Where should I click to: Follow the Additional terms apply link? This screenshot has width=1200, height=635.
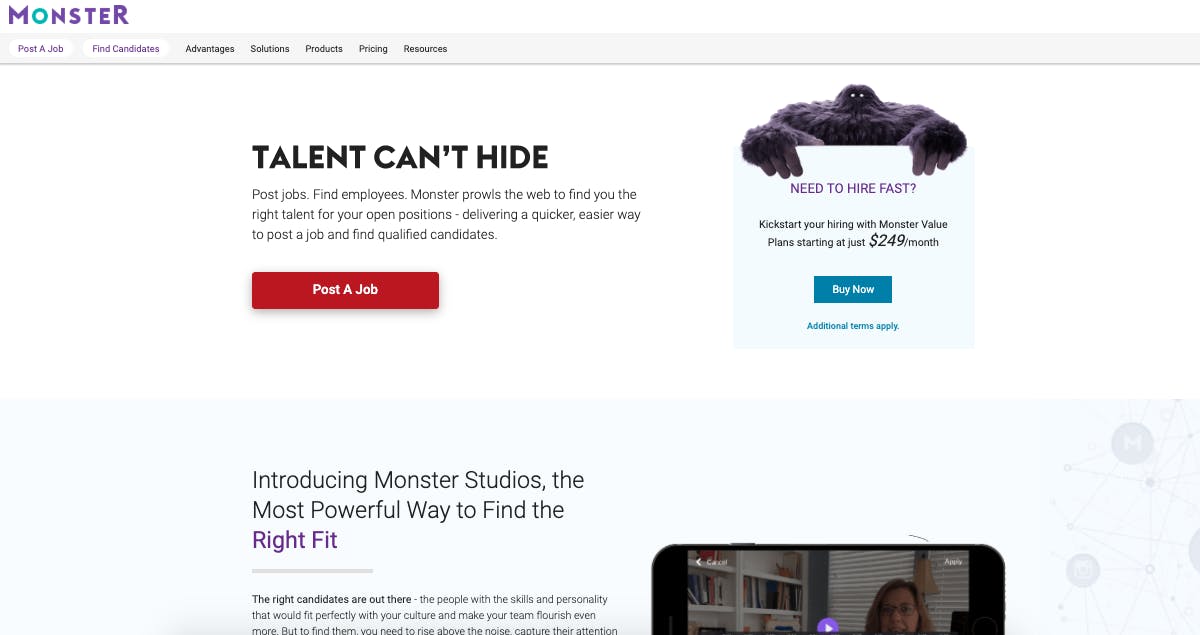(x=853, y=326)
